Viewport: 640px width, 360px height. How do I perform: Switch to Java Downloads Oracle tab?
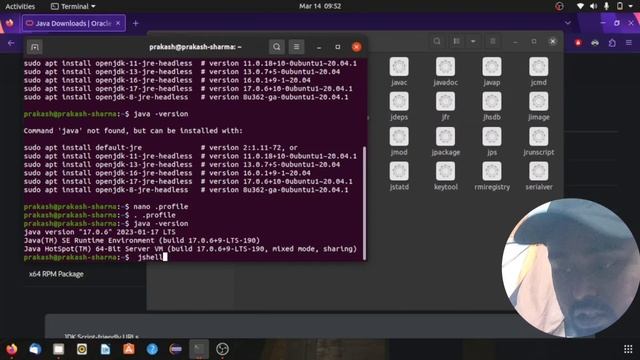coord(73,23)
